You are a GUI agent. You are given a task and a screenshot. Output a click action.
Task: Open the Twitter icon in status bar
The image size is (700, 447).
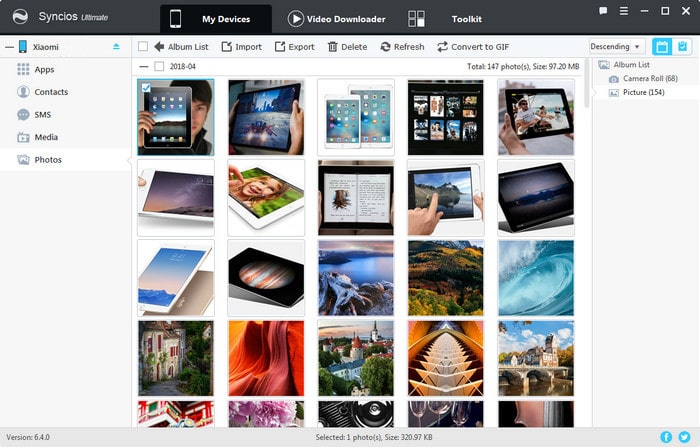[684, 437]
